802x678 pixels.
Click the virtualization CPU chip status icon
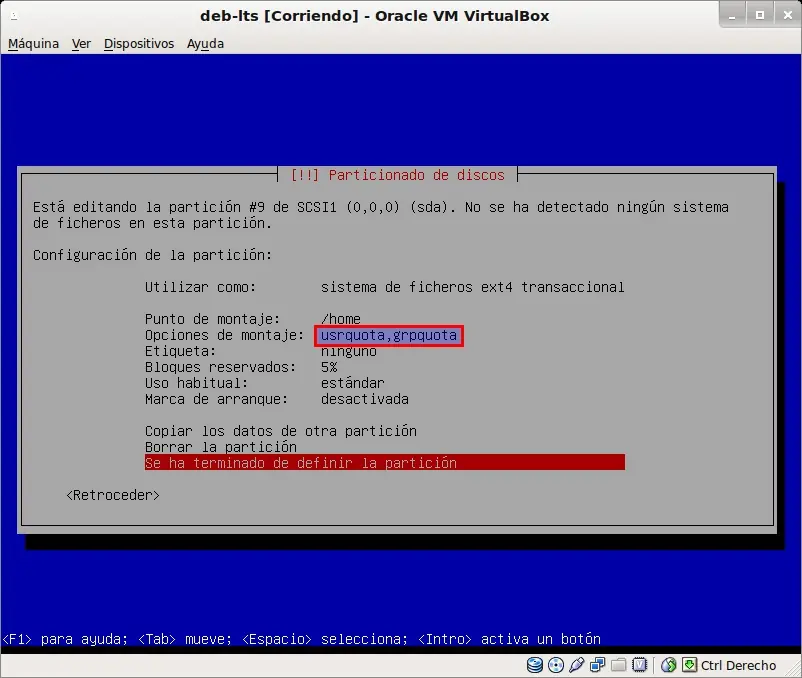639,665
